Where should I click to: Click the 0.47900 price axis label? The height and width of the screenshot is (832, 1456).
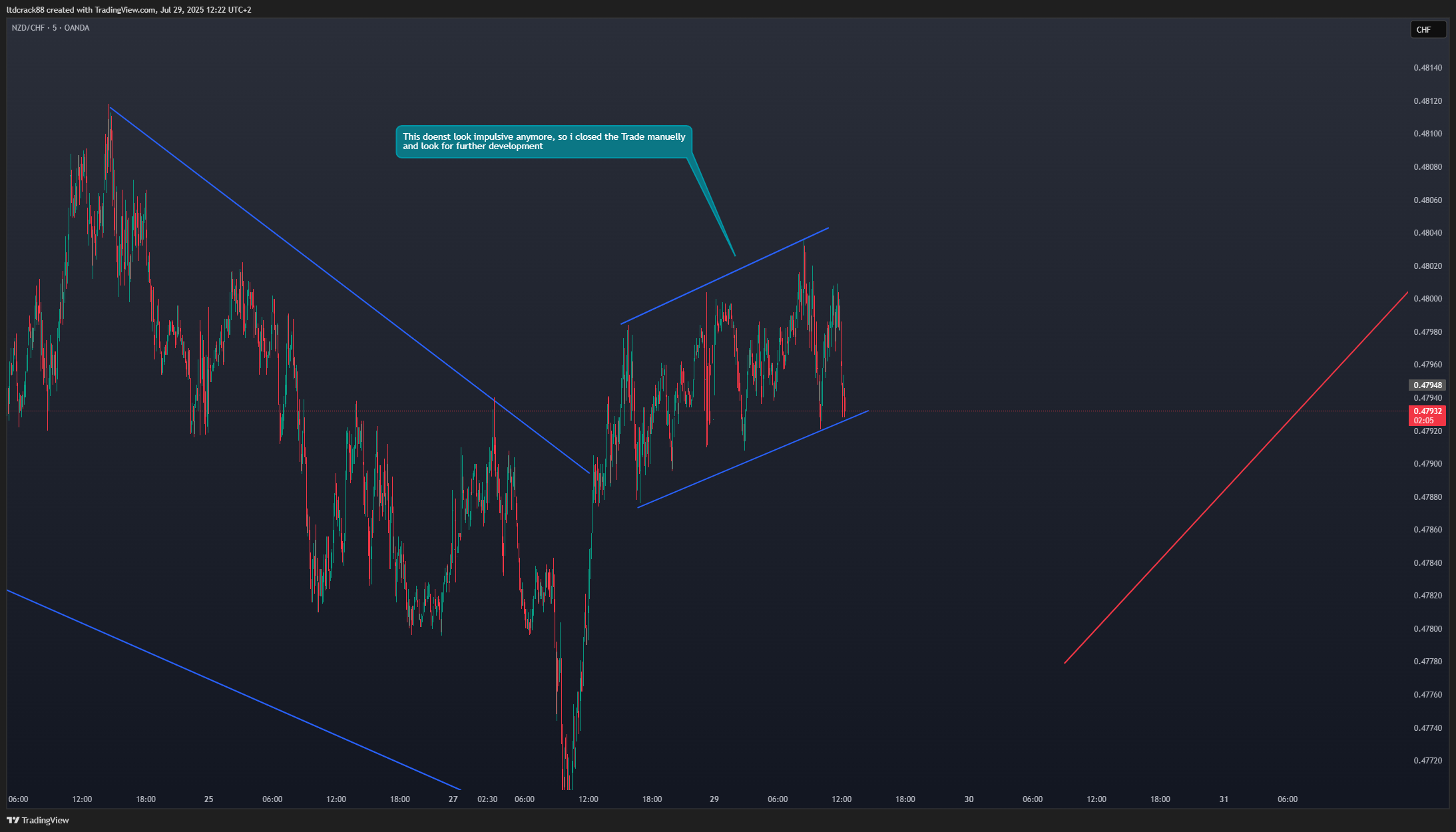tap(1427, 464)
